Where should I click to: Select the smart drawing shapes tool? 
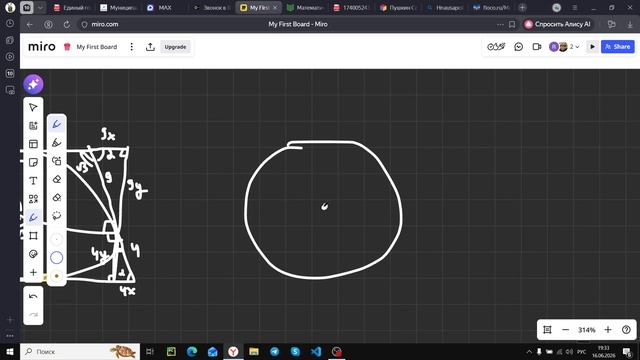(x=57, y=161)
